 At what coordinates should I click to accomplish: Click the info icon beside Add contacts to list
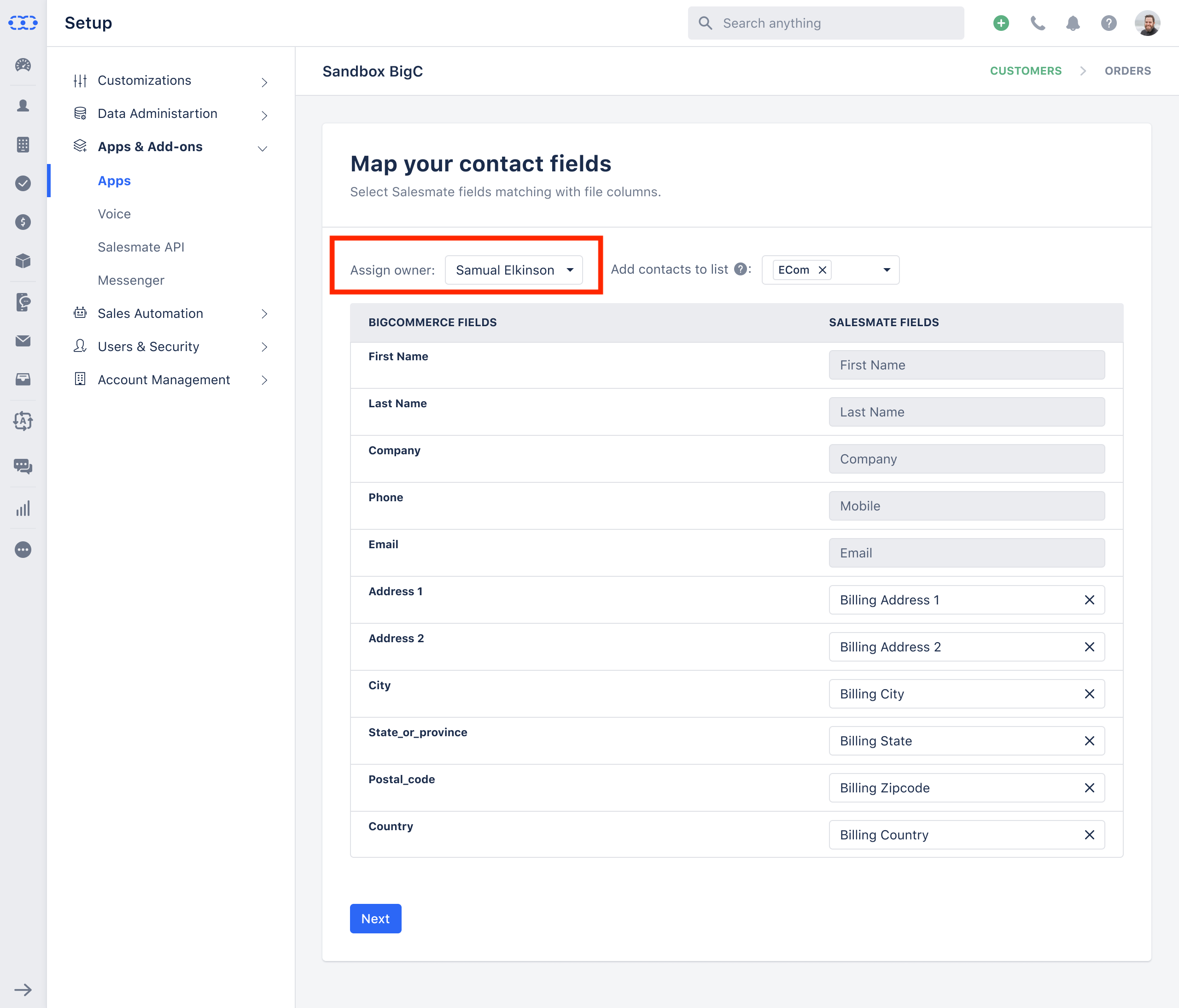(740, 269)
